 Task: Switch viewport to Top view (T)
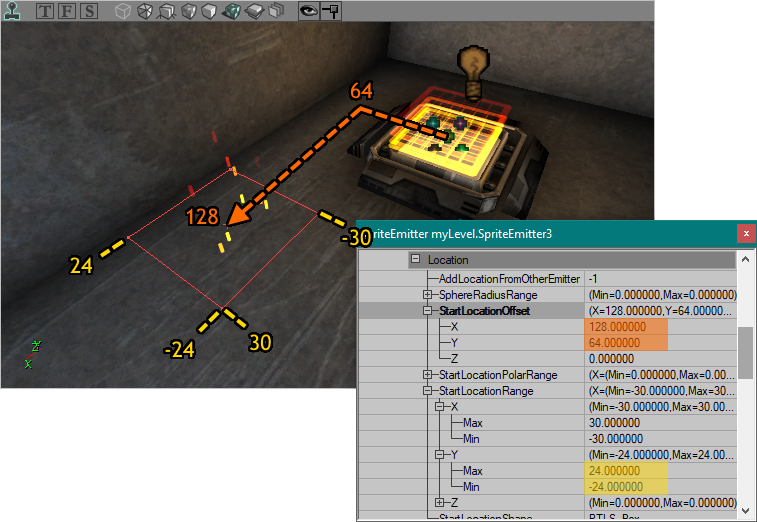[45, 11]
